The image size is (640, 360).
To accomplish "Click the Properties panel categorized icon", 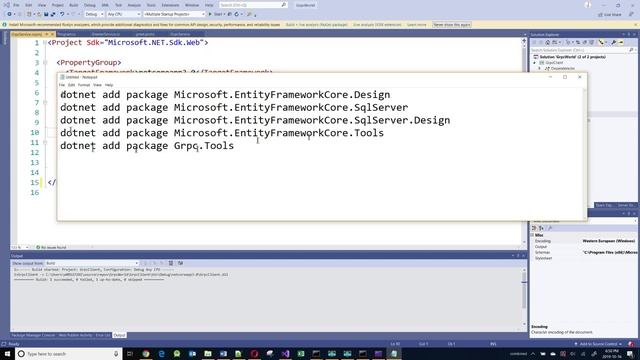I will click(534, 228).
